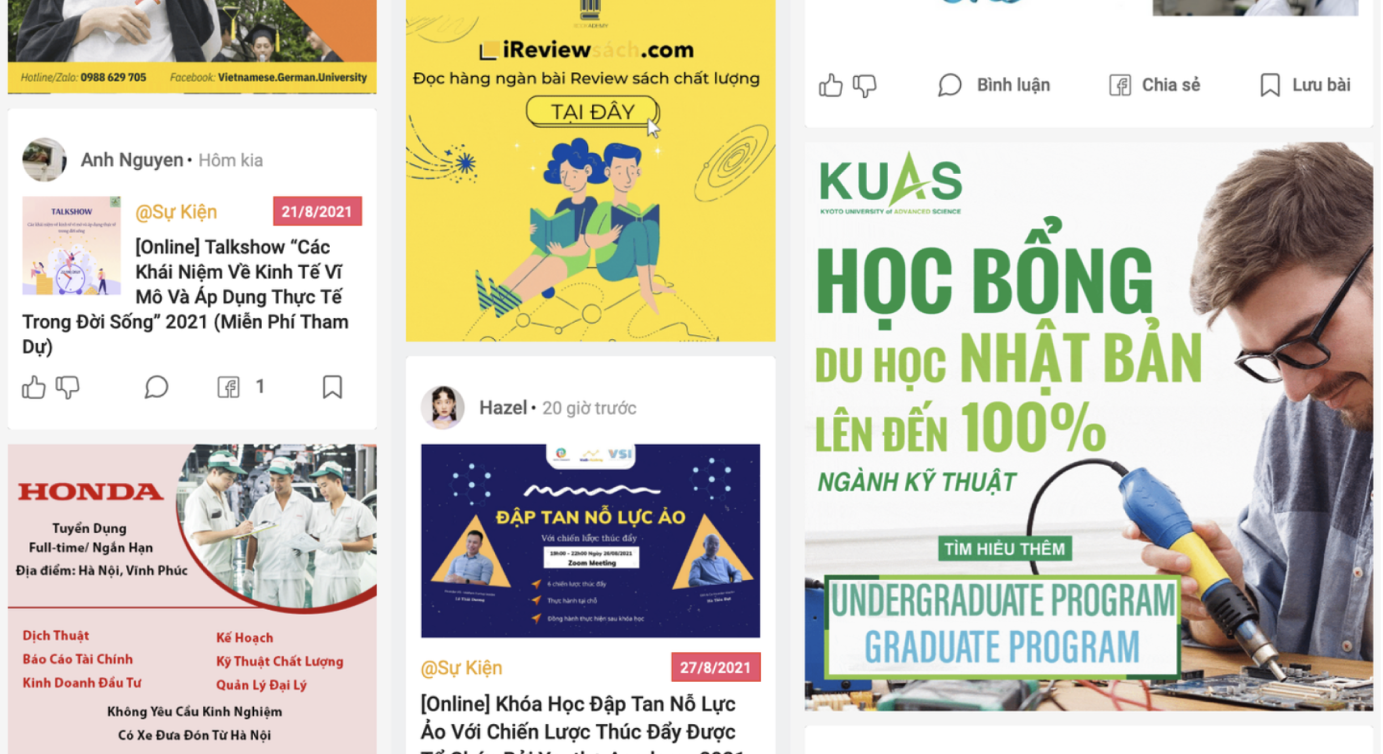Click TÌM HIỂU THÊM on KUAS ad
This screenshot has width=1383, height=754.
click(1005, 549)
